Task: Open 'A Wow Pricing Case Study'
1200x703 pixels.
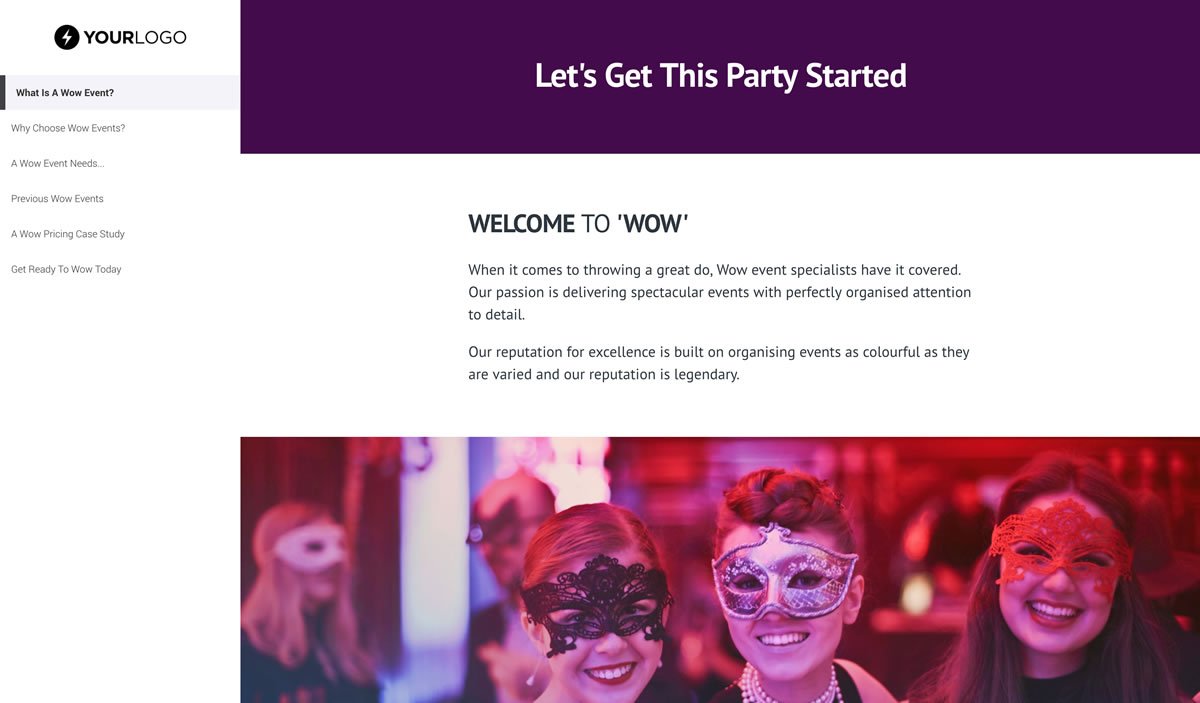Action: click(68, 234)
